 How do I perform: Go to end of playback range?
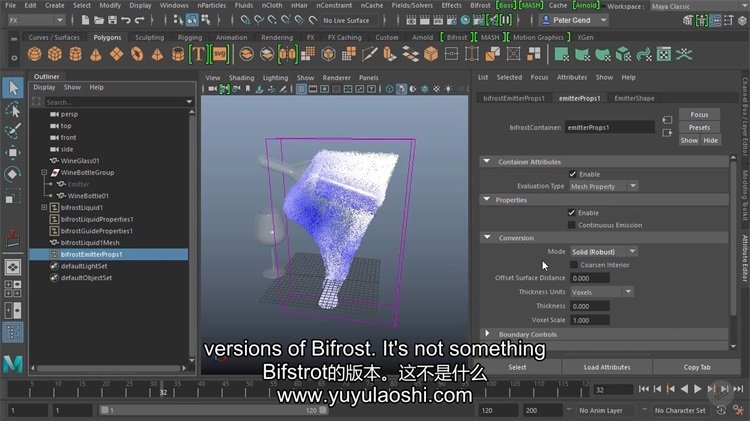coord(739,389)
